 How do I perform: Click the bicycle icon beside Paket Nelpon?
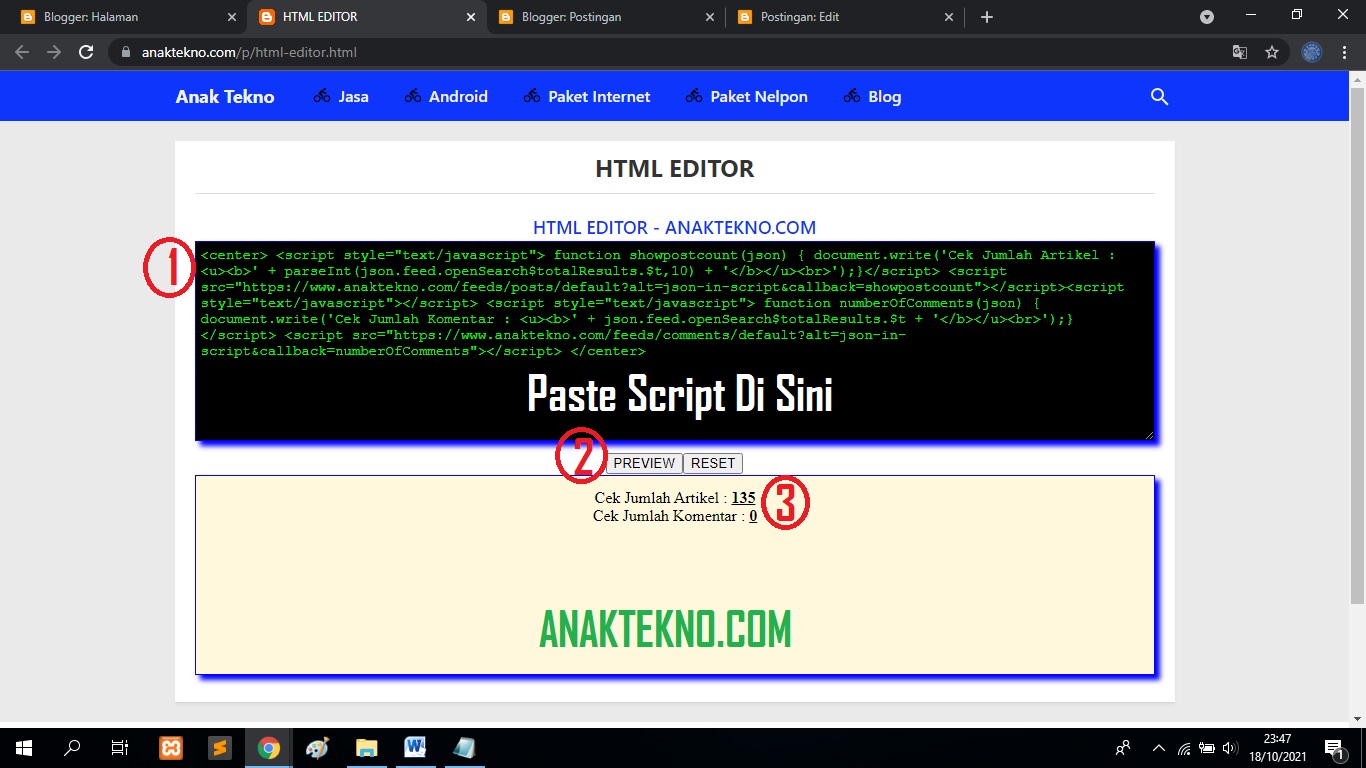[x=694, y=97]
